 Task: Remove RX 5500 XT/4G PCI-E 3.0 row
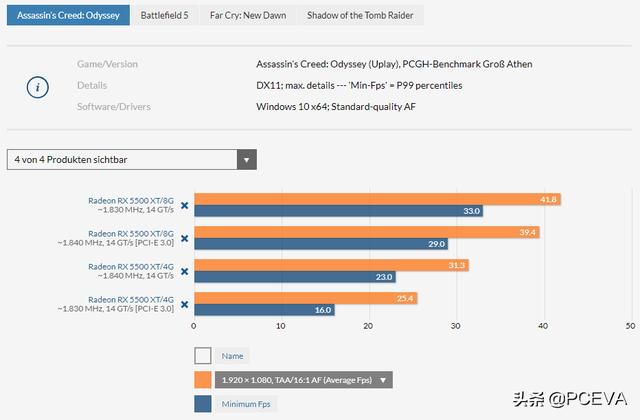pyautogui.click(x=184, y=304)
